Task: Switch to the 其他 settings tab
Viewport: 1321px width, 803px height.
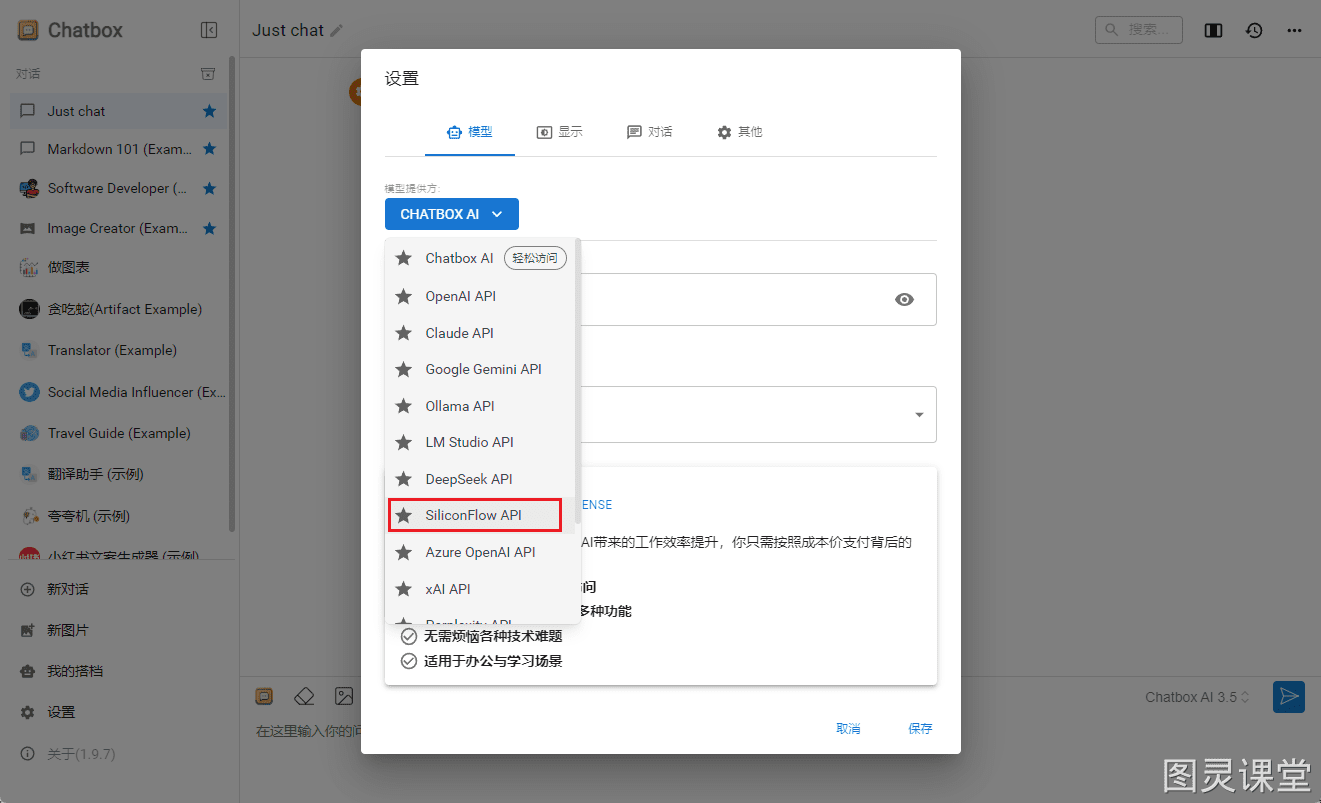Action: pos(740,132)
